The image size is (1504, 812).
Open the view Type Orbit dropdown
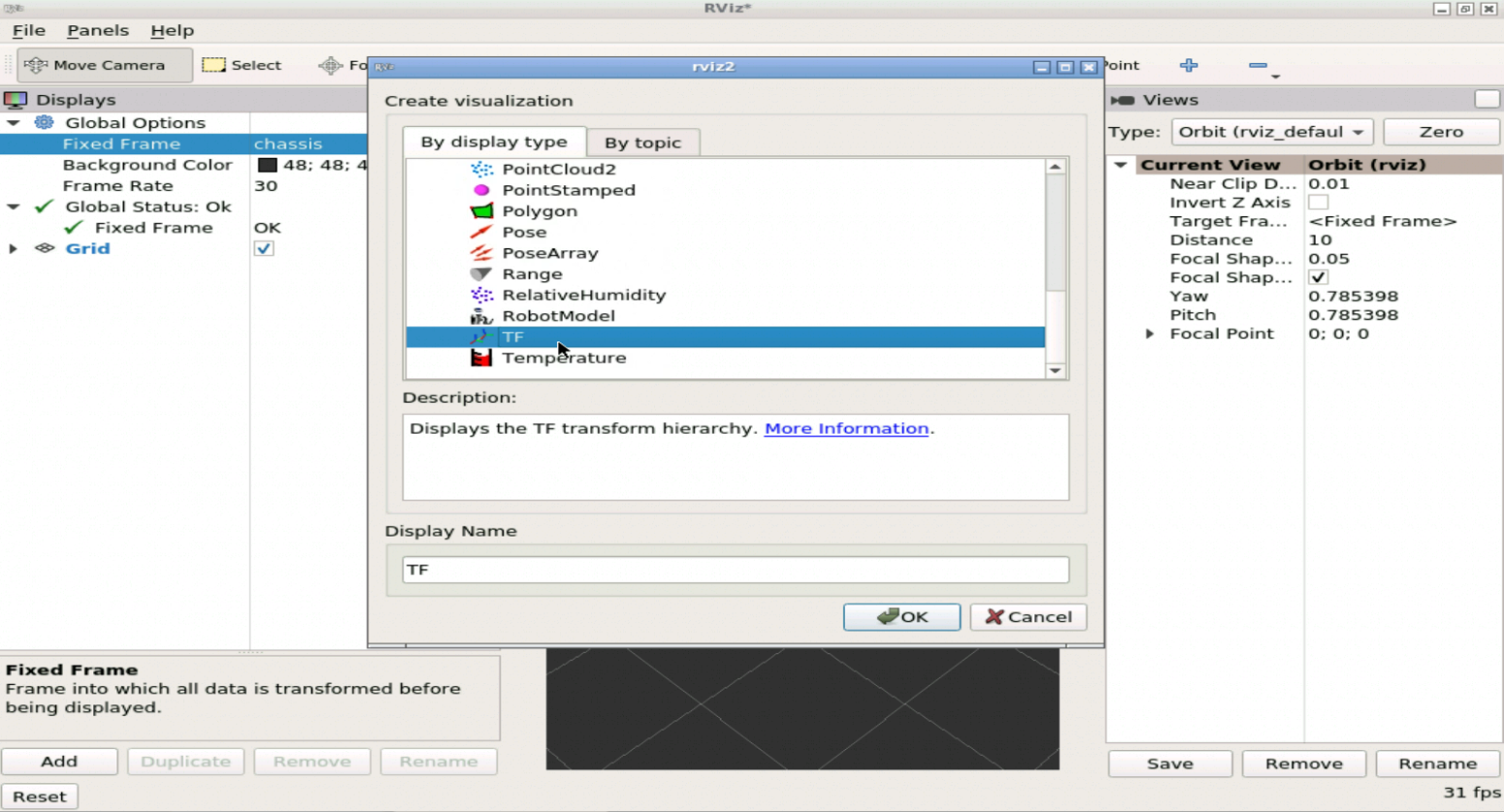[x=1273, y=132]
